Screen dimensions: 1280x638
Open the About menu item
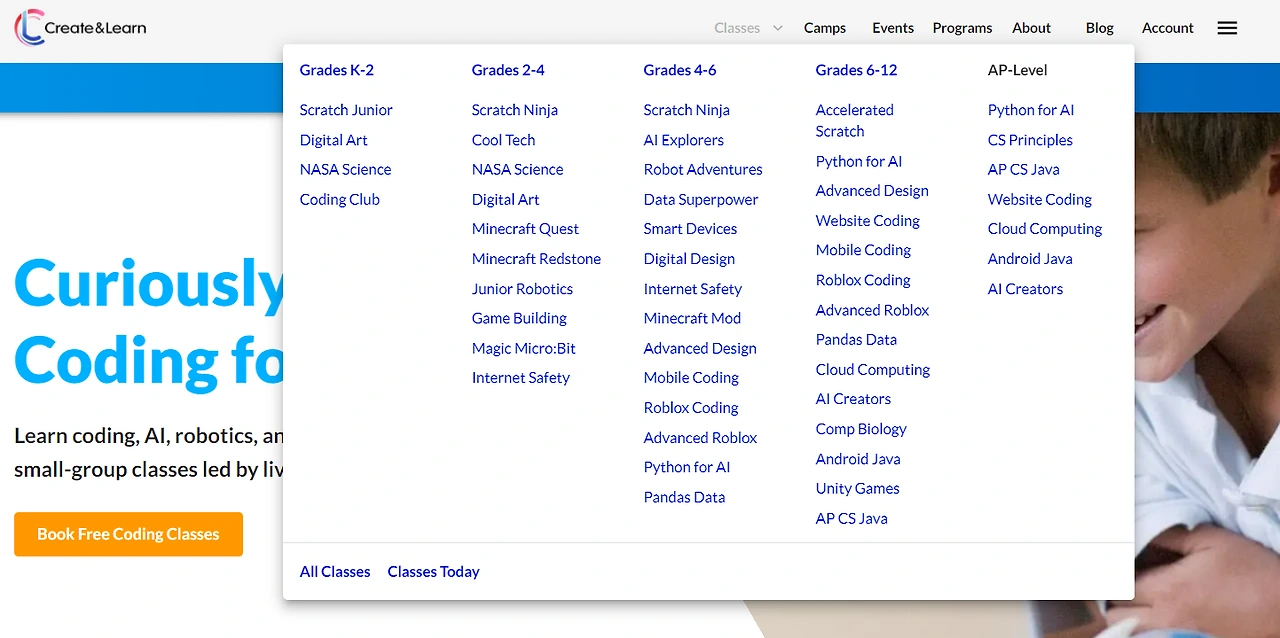point(1031,28)
